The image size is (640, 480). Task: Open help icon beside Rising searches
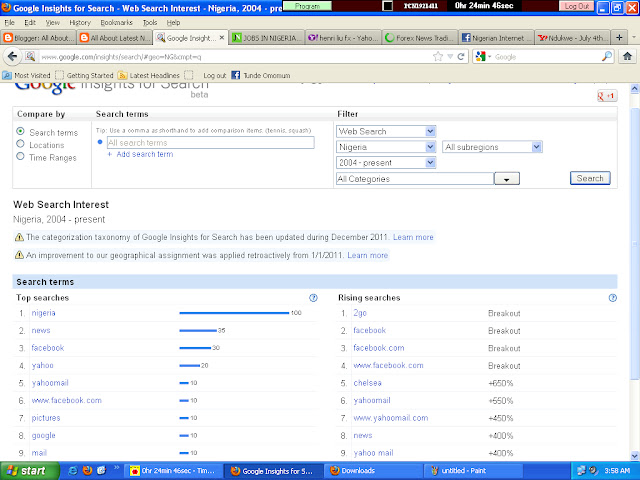(x=613, y=298)
